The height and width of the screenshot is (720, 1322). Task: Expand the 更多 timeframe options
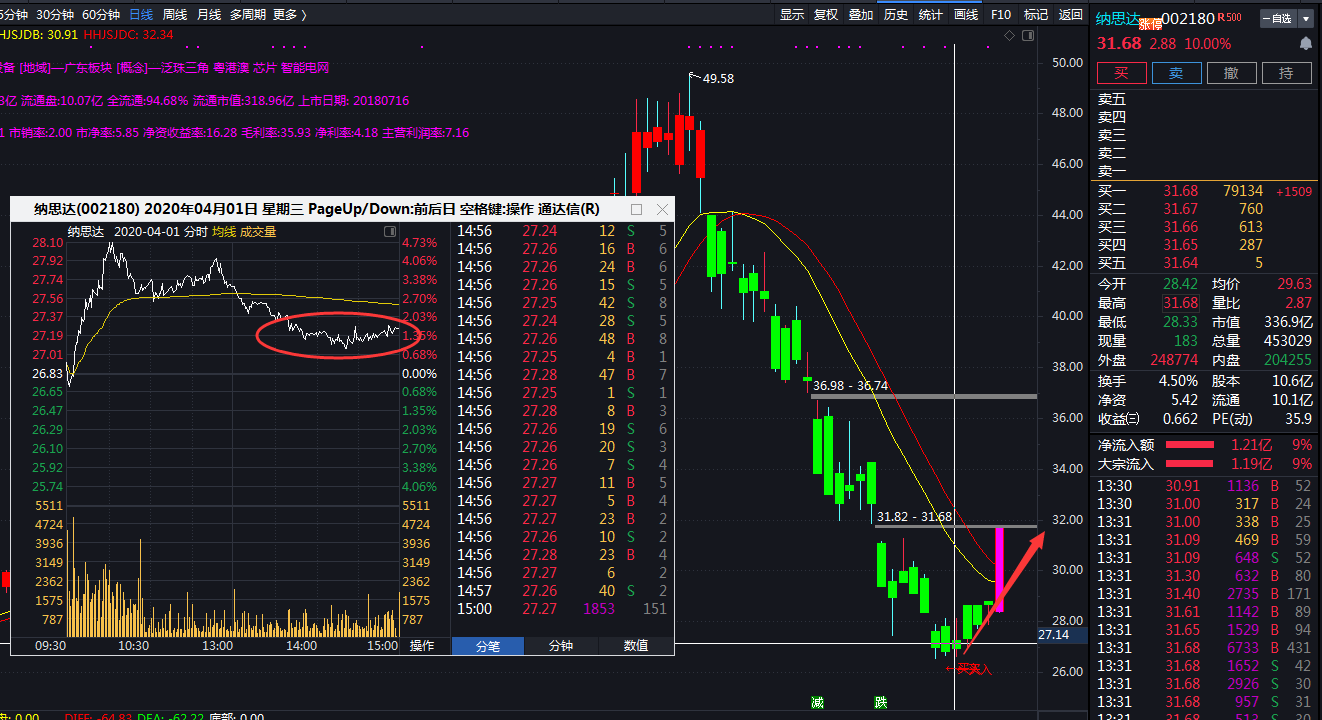pyautogui.click(x=289, y=15)
